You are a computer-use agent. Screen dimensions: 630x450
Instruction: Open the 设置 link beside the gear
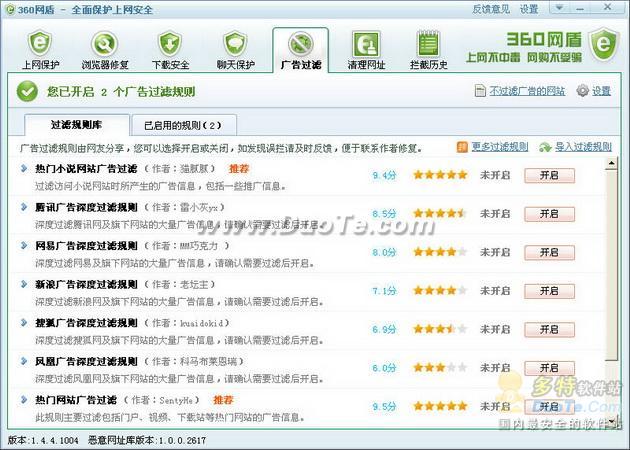coord(601,91)
